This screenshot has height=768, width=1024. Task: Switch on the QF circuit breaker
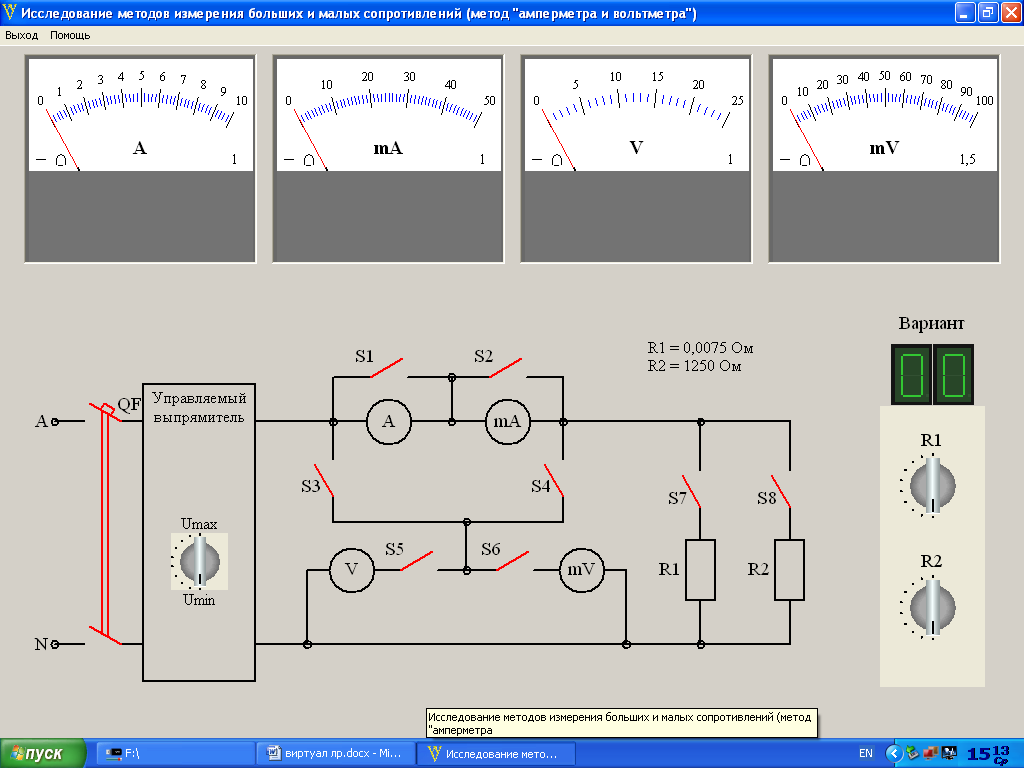click(105, 524)
